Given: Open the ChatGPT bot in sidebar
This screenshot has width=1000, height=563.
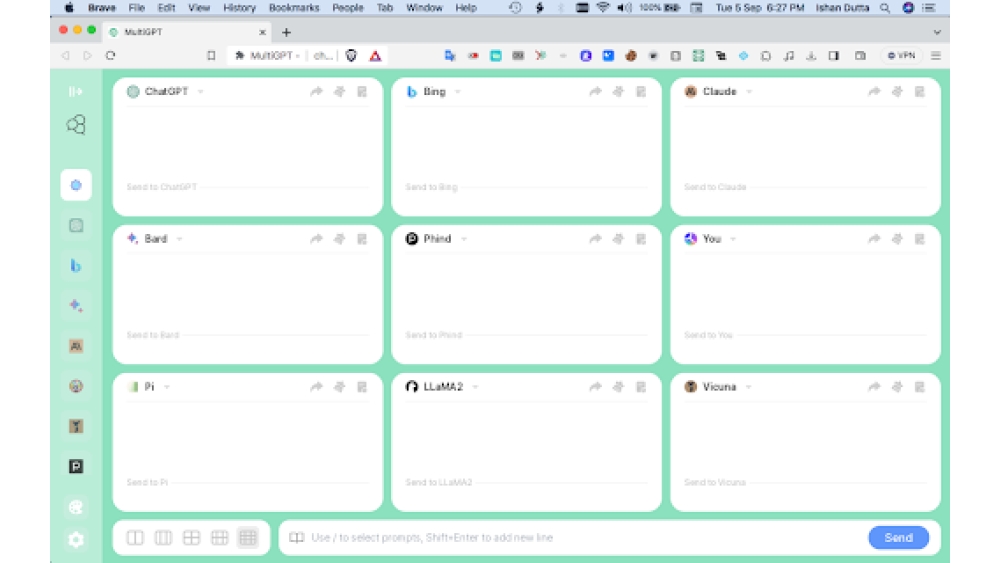Looking at the screenshot, I should click(76, 226).
